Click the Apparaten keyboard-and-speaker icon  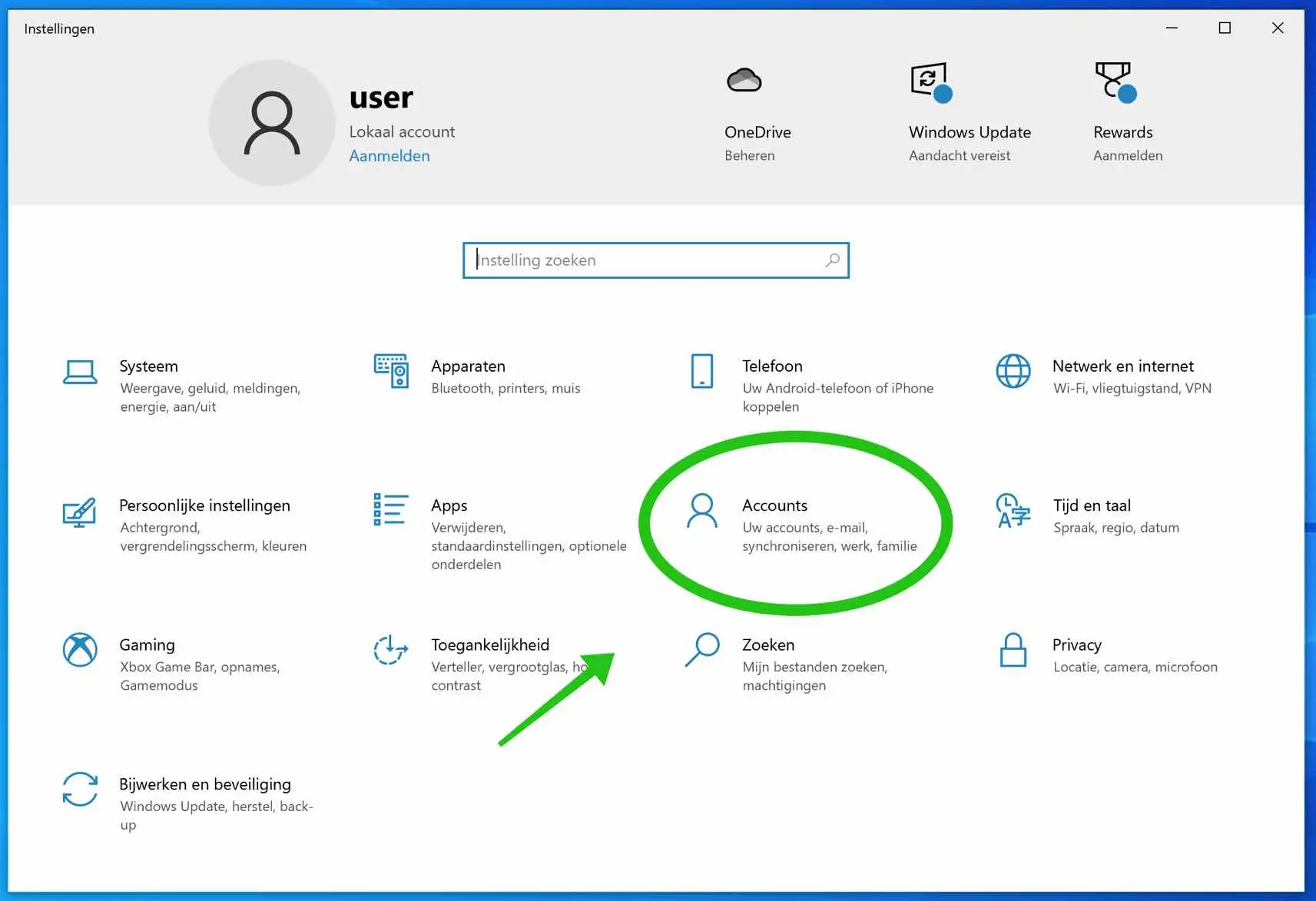[391, 371]
